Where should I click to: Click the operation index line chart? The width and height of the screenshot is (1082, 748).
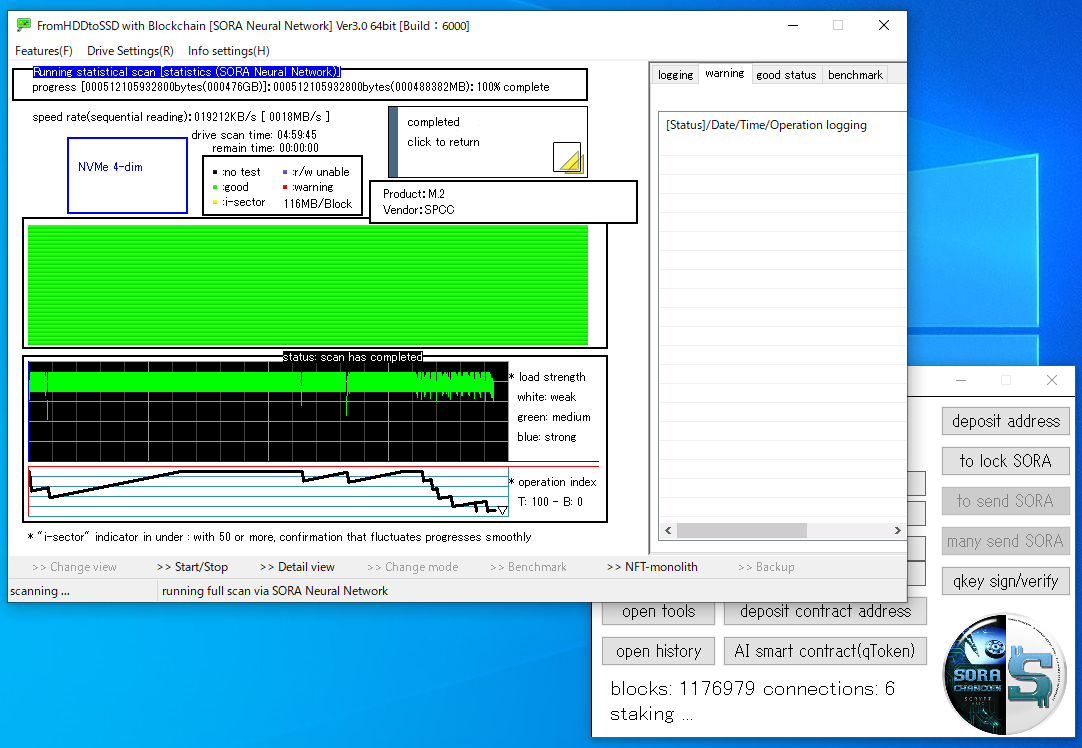[268, 491]
